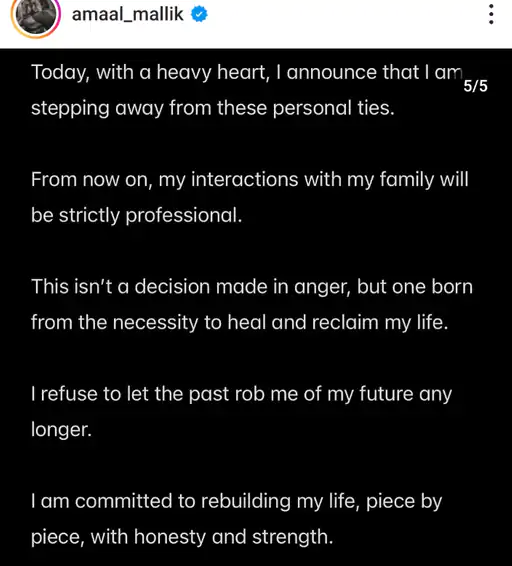
Task: Click the word 'longer.' in the post
Action: [x=61, y=430]
